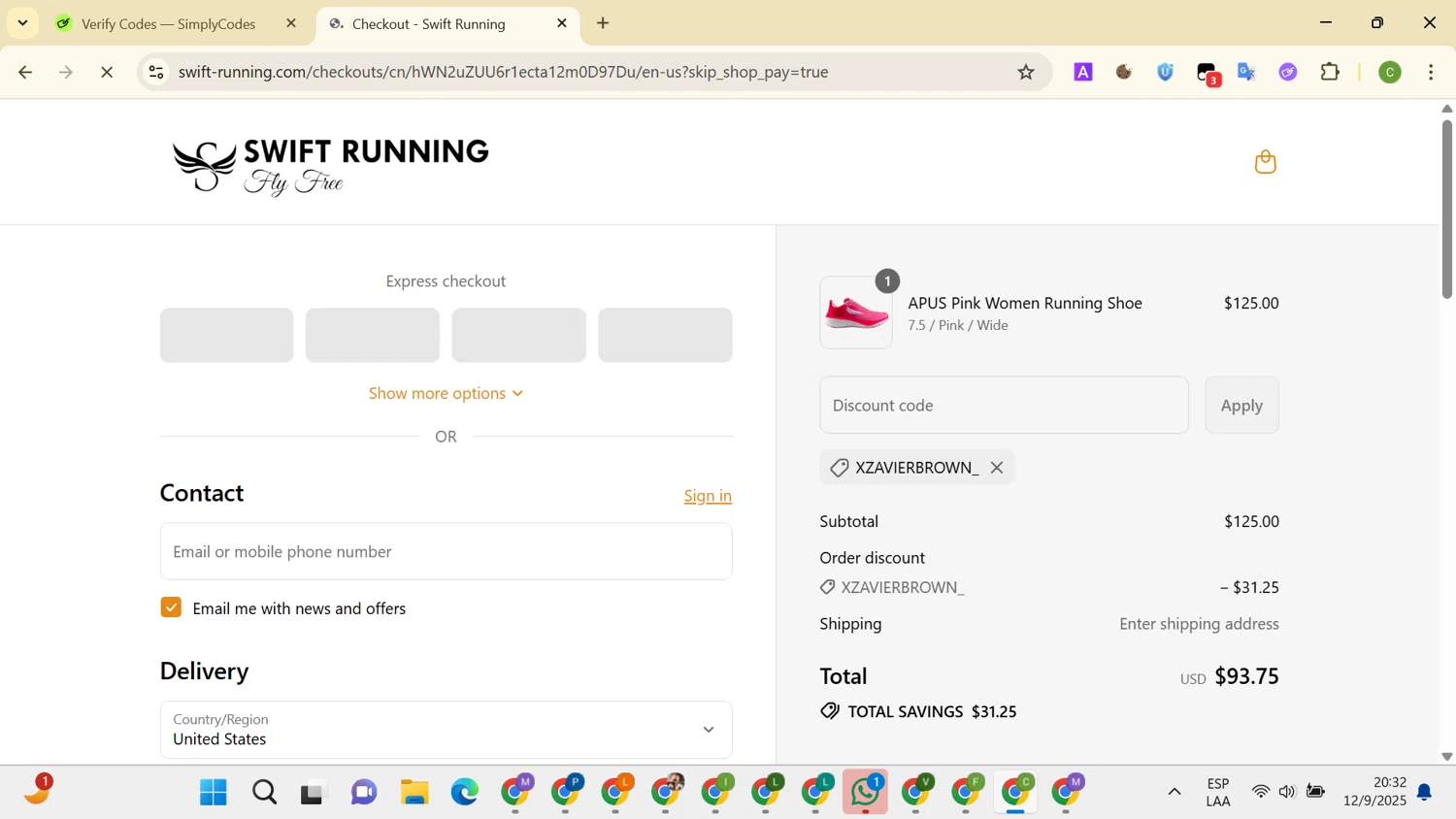1456x819 pixels.
Task: Click the Swift Running logo
Action: [x=330, y=165]
